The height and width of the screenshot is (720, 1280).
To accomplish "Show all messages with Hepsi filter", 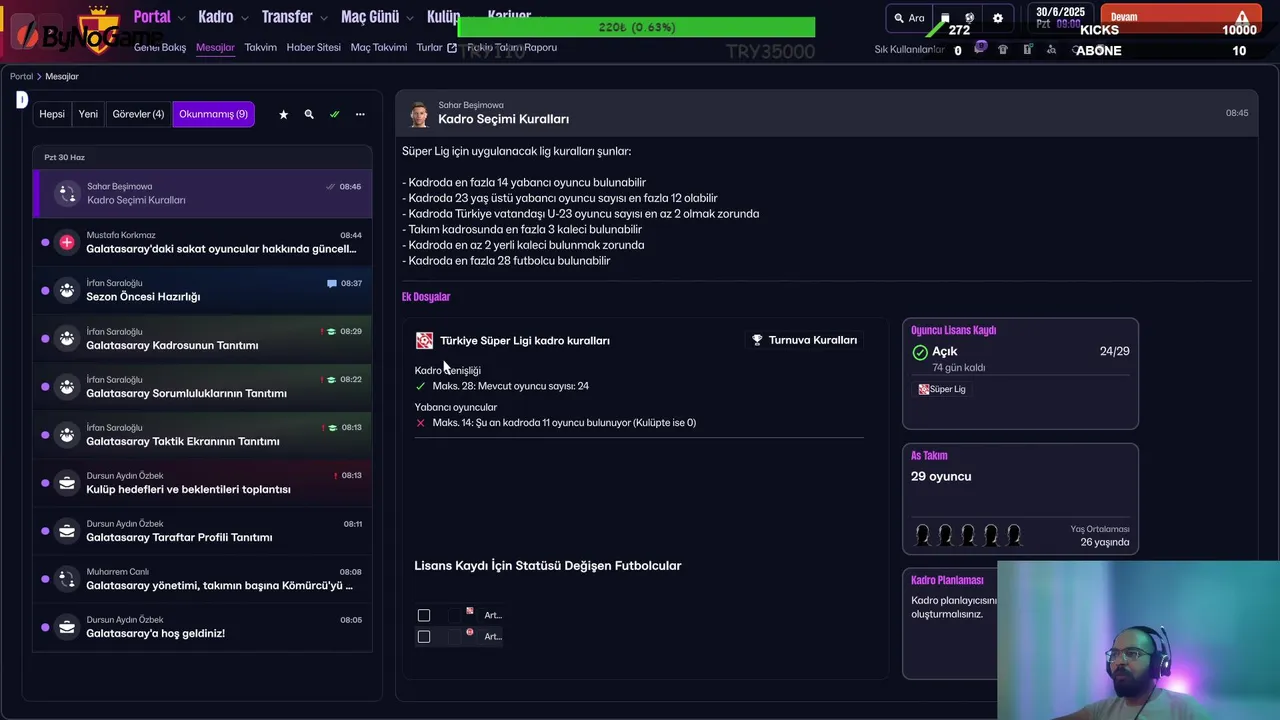I will [52, 114].
